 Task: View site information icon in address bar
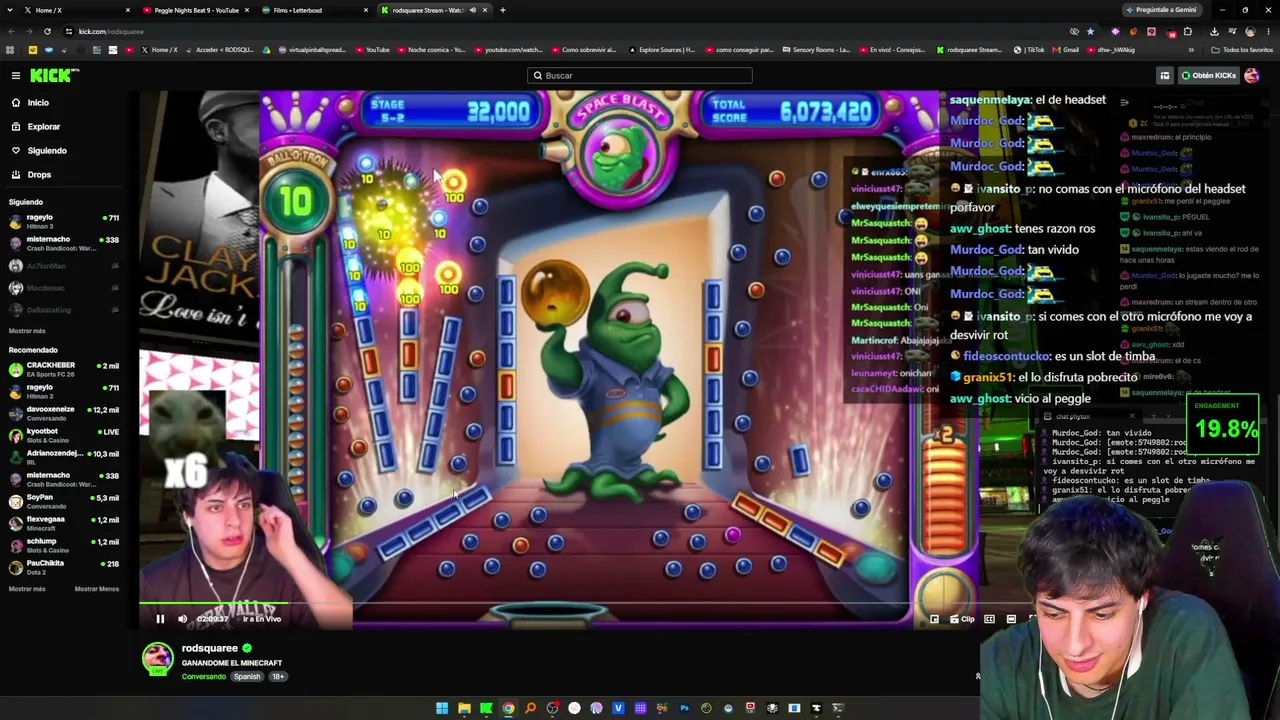69,31
